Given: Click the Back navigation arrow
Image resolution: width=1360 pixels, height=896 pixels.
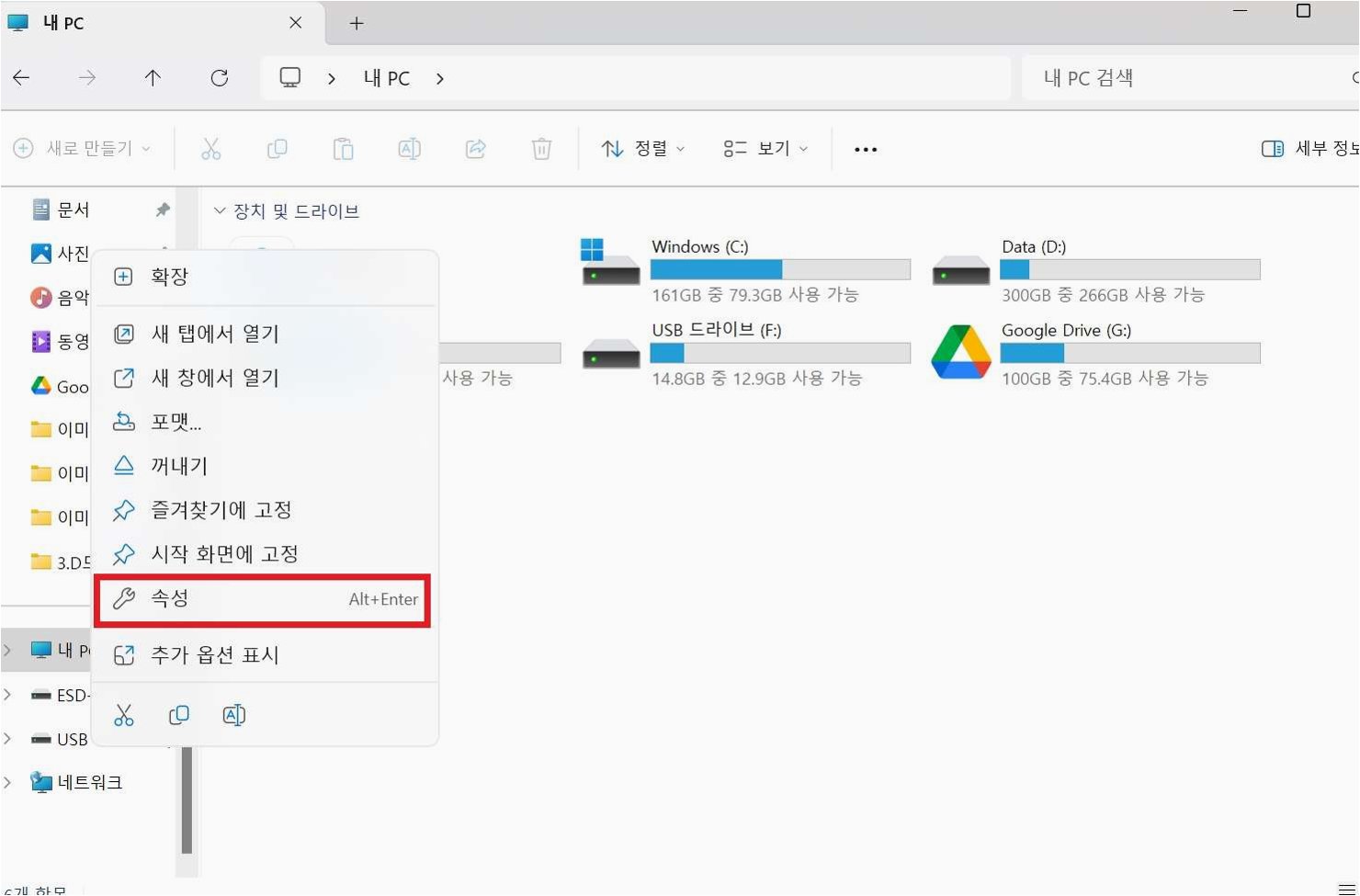Looking at the screenshot, I should point(21,78).
